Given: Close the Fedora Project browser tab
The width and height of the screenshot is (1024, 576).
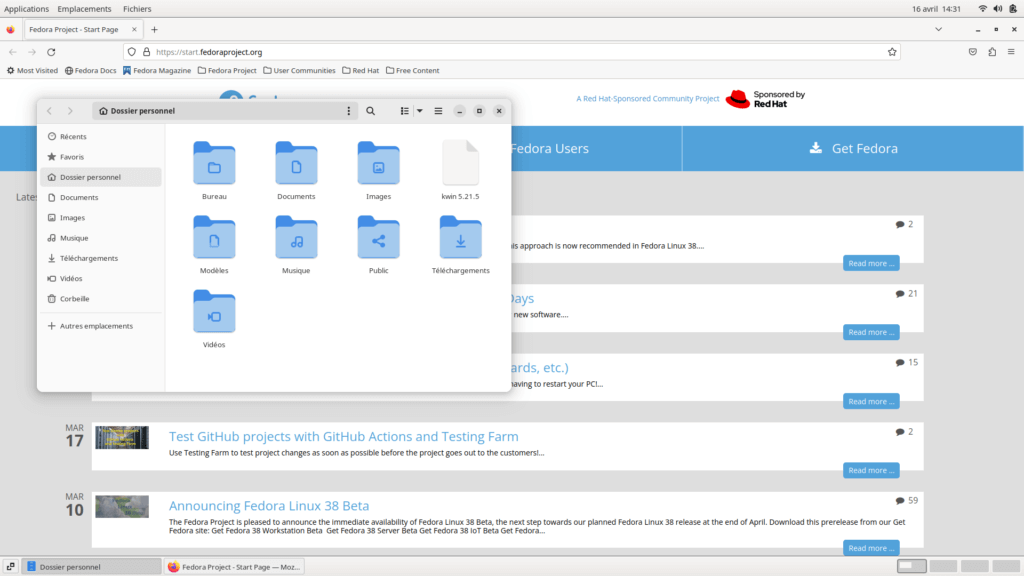Looking at the screenshot, I should [134, 29].
